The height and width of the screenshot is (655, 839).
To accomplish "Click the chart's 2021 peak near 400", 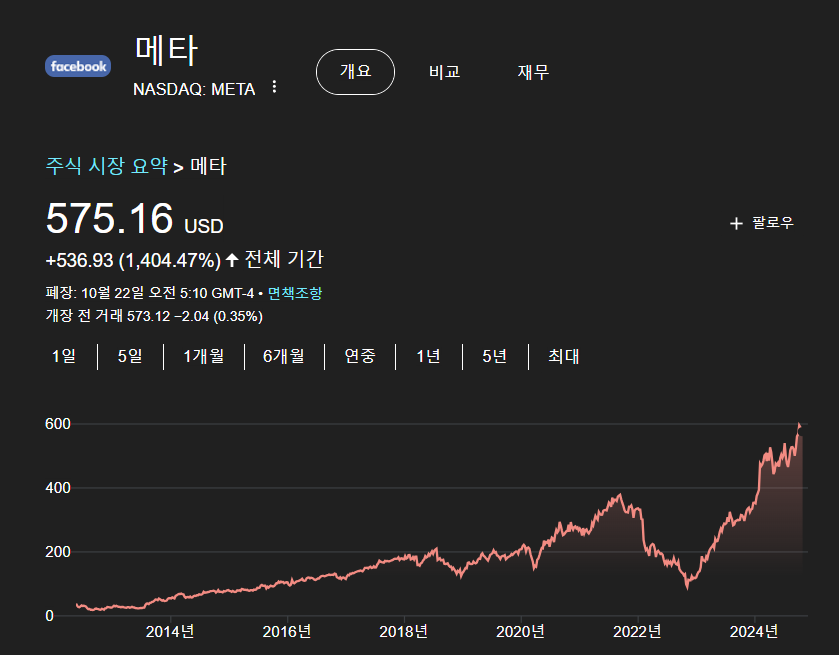I will 620,494.
